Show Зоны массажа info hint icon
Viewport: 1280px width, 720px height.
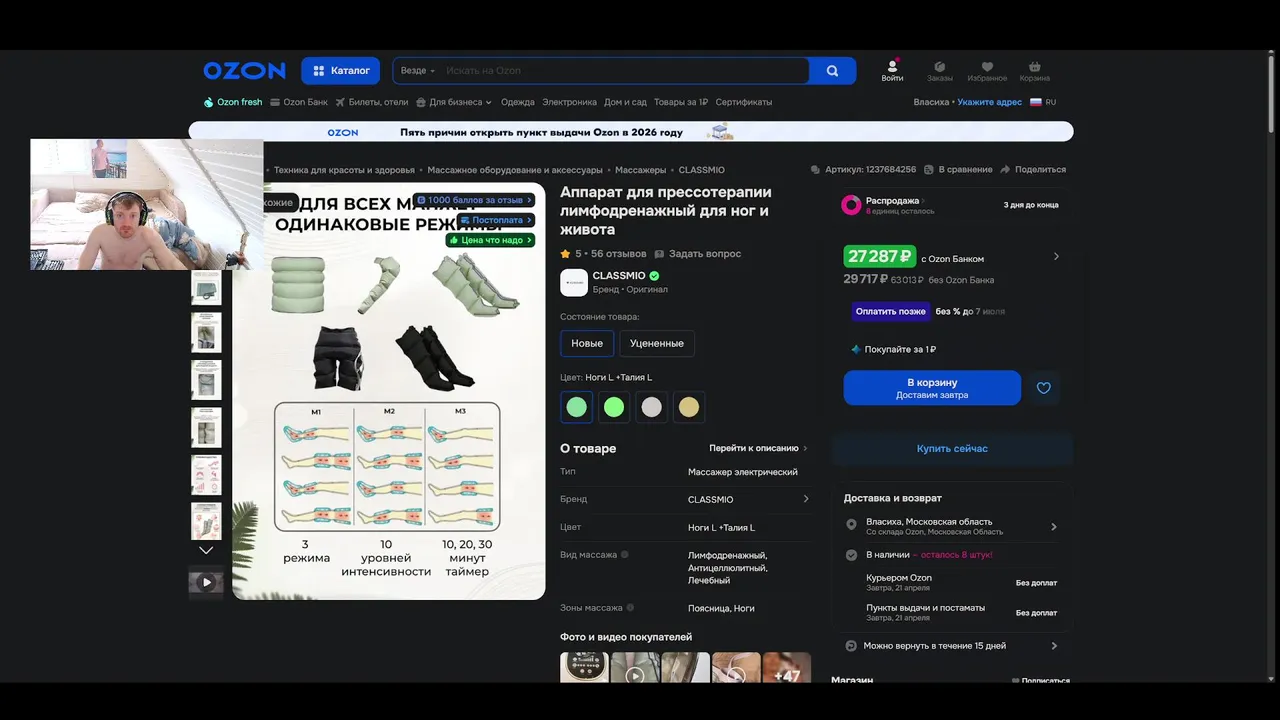pyautogui.click(x=631, y=607)
